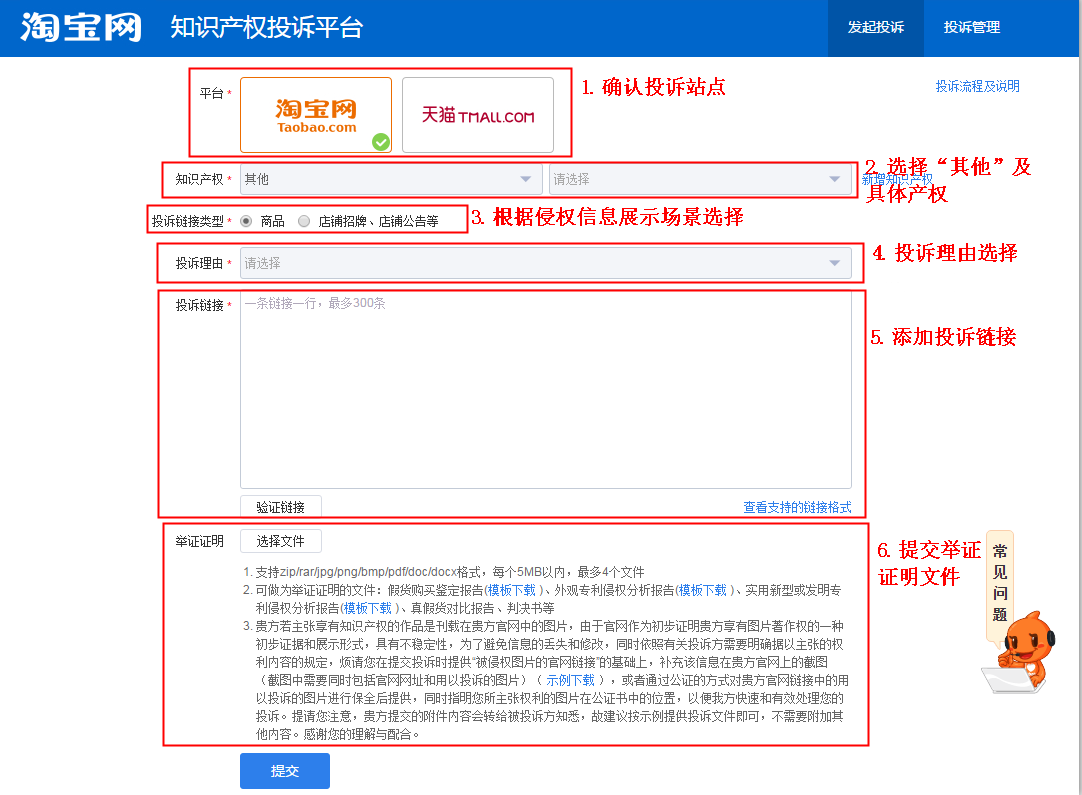Click the 验证链接 button
Image resolution: width=1082 pixels, height=795 pixels.
[280, 507]
